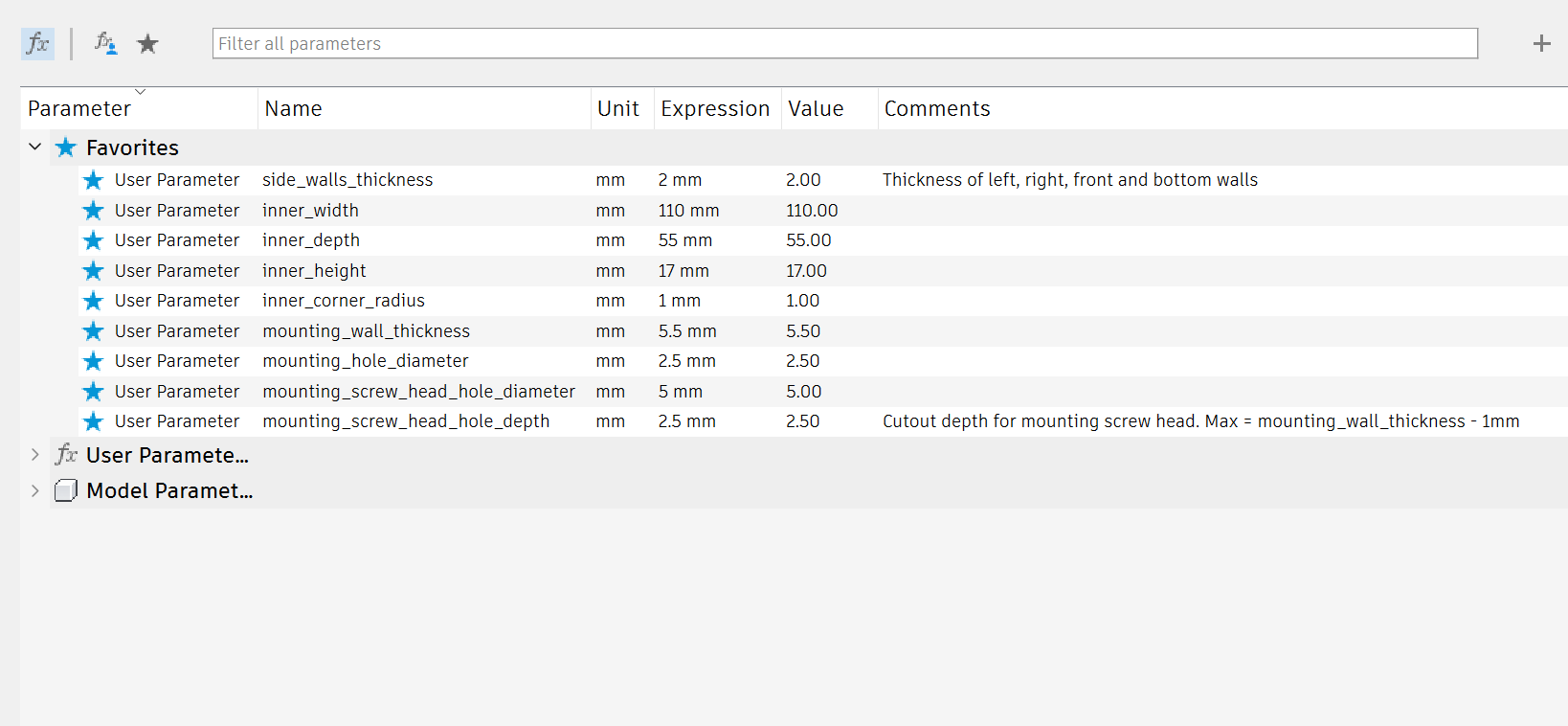
Task: Click User Parameter label in inner_depth row
Action: (x=177, y=240)
